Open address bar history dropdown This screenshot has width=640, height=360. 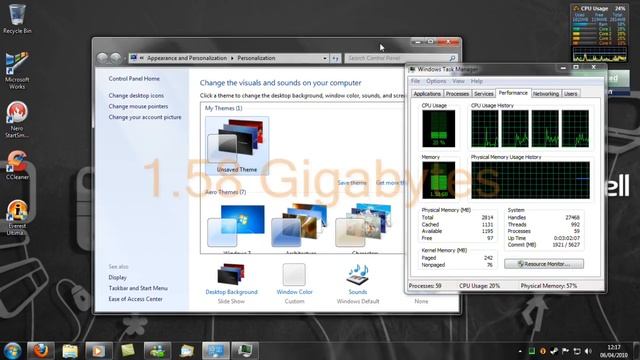point(325,58)
